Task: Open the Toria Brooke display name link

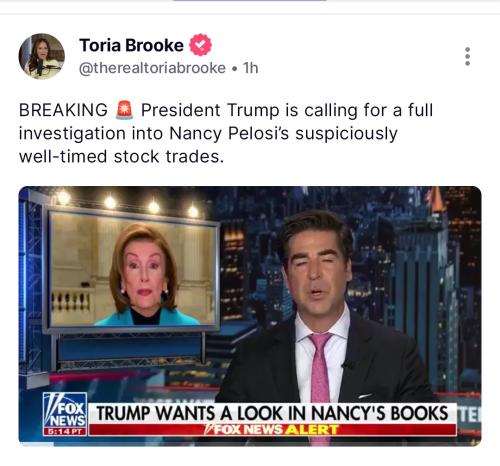Action: [x=131, y=45]
